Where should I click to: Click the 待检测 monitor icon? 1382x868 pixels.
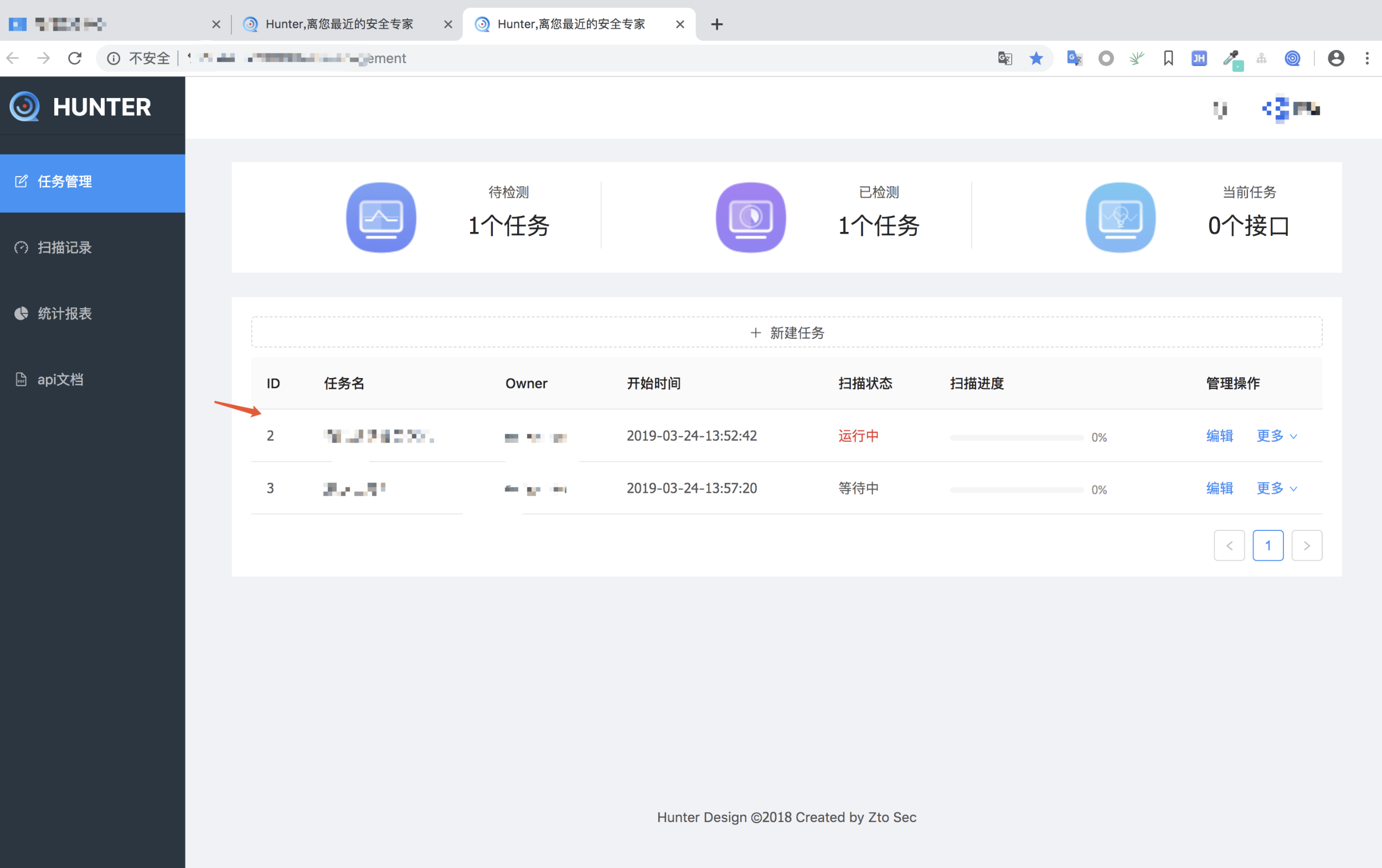(x=381, y=218)
